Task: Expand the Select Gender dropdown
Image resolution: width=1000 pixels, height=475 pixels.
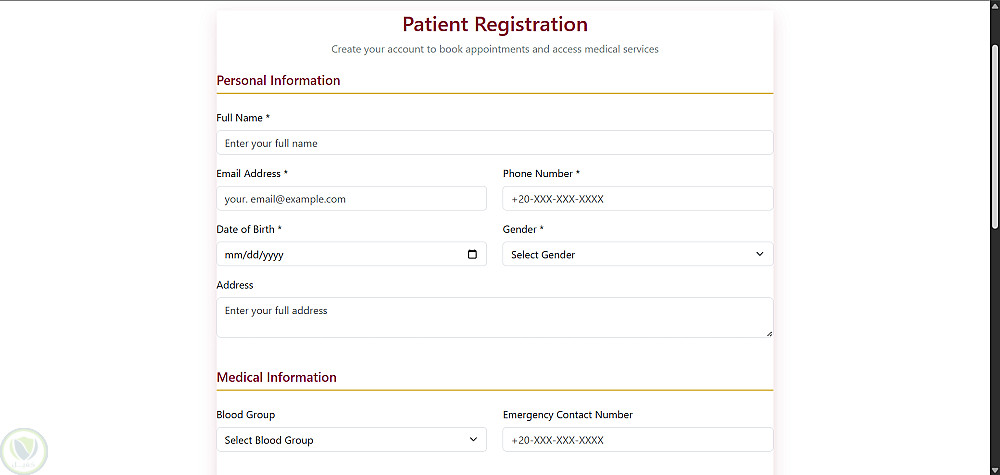Action: (638, 254)
